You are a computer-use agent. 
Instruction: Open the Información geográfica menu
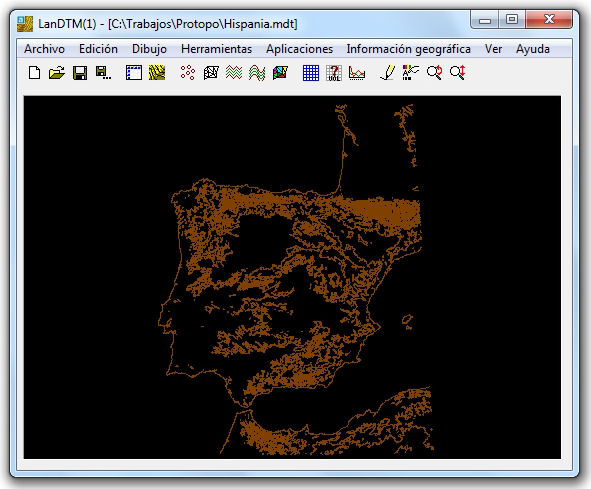(x=409, y=49)
